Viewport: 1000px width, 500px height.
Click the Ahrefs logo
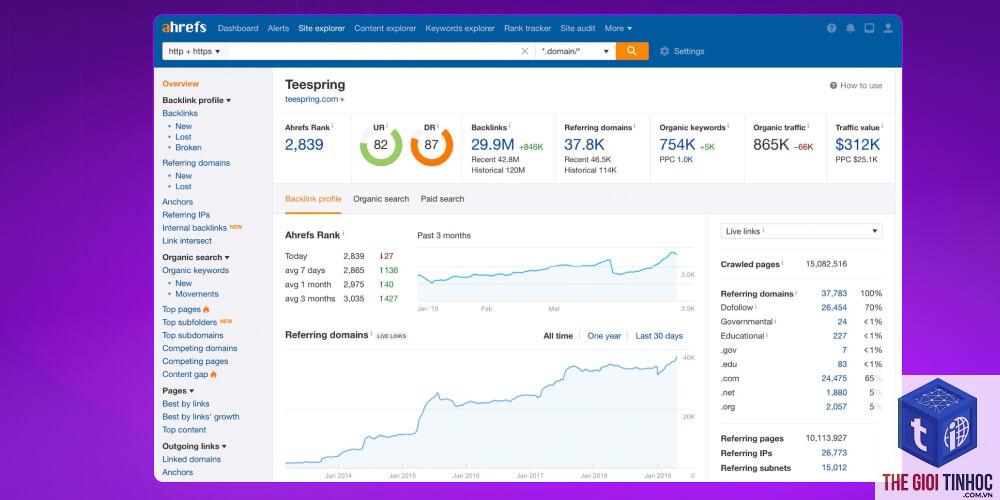pos(184,27)
